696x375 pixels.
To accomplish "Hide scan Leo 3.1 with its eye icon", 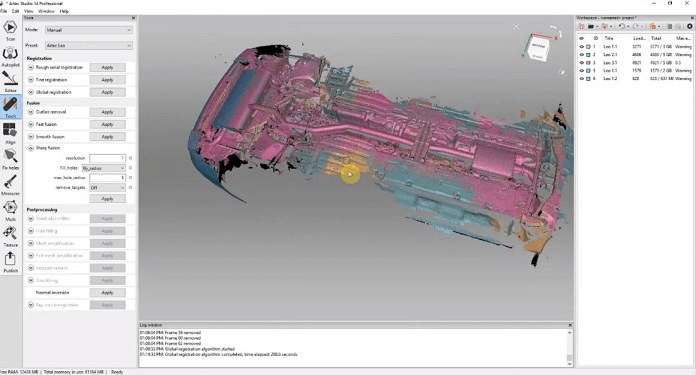I will click(581, 63).
